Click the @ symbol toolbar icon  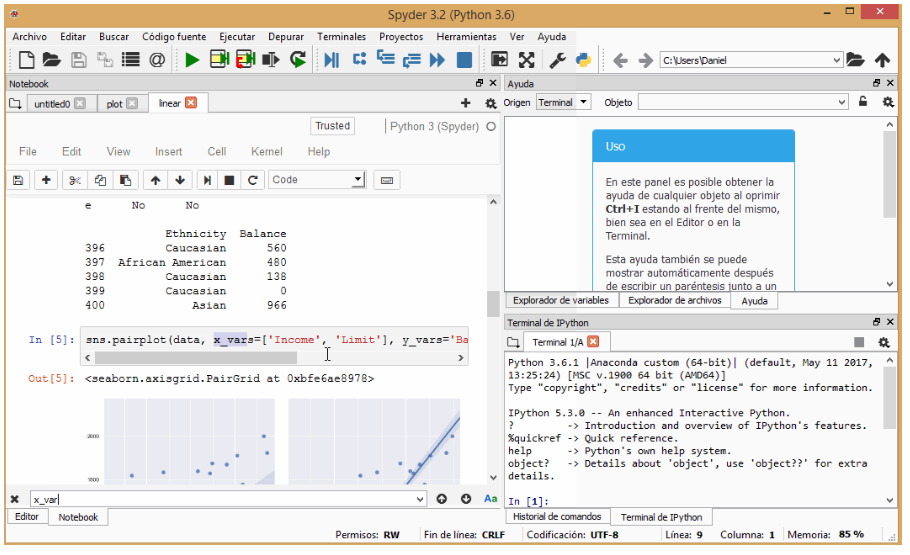coord(157,60)
